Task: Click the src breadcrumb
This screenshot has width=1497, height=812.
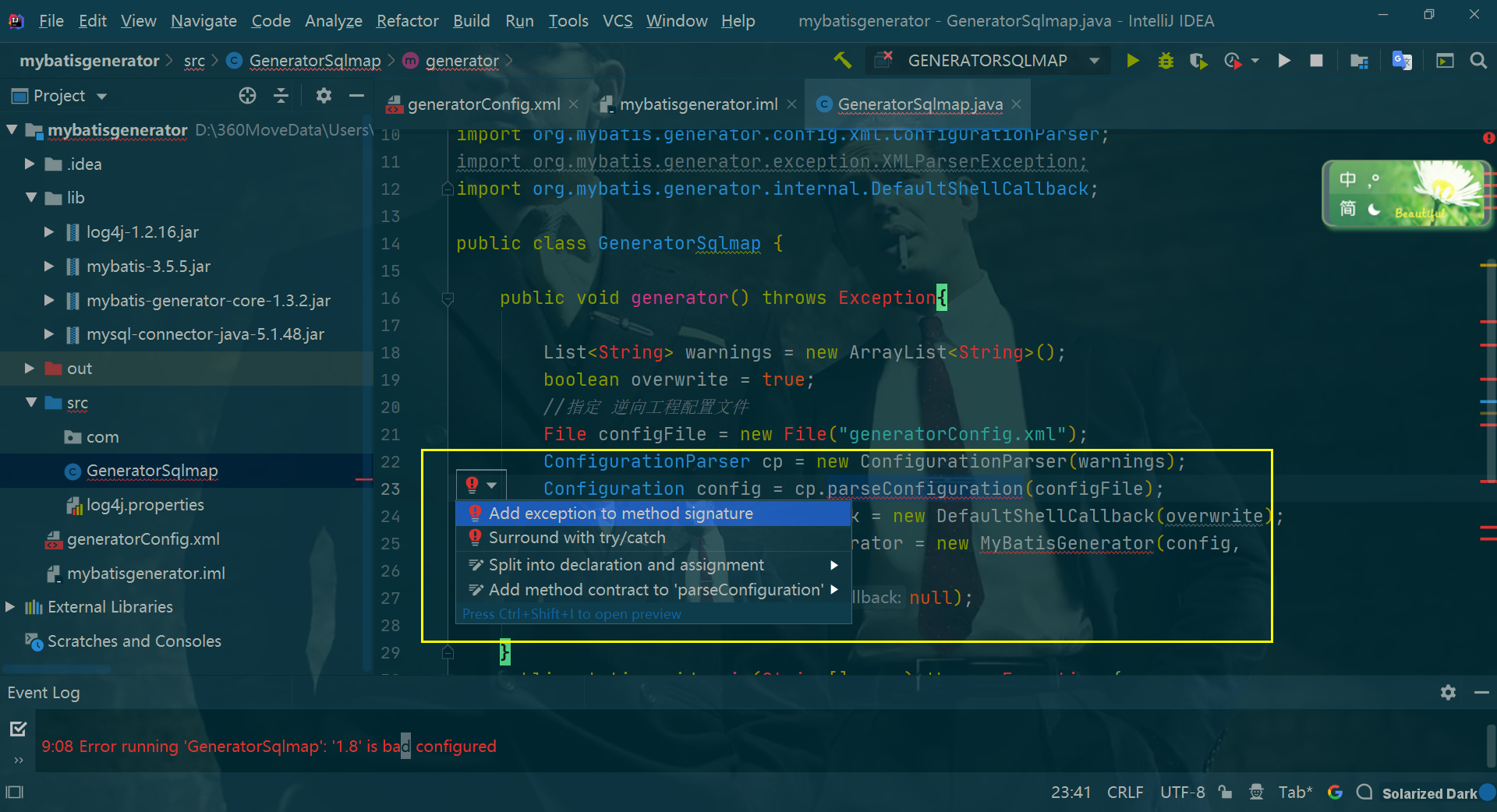Action: point(194,61)
